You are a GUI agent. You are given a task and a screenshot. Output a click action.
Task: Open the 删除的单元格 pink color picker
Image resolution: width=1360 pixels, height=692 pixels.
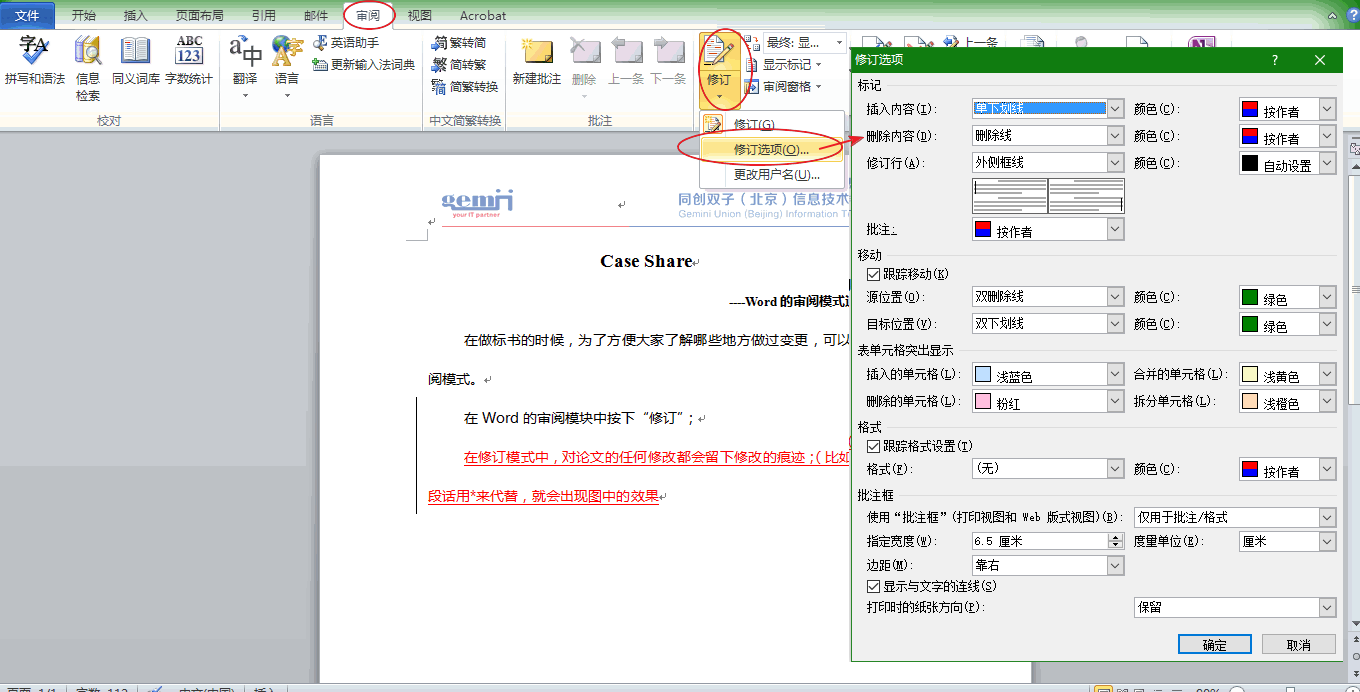(x=1116, y=401)
